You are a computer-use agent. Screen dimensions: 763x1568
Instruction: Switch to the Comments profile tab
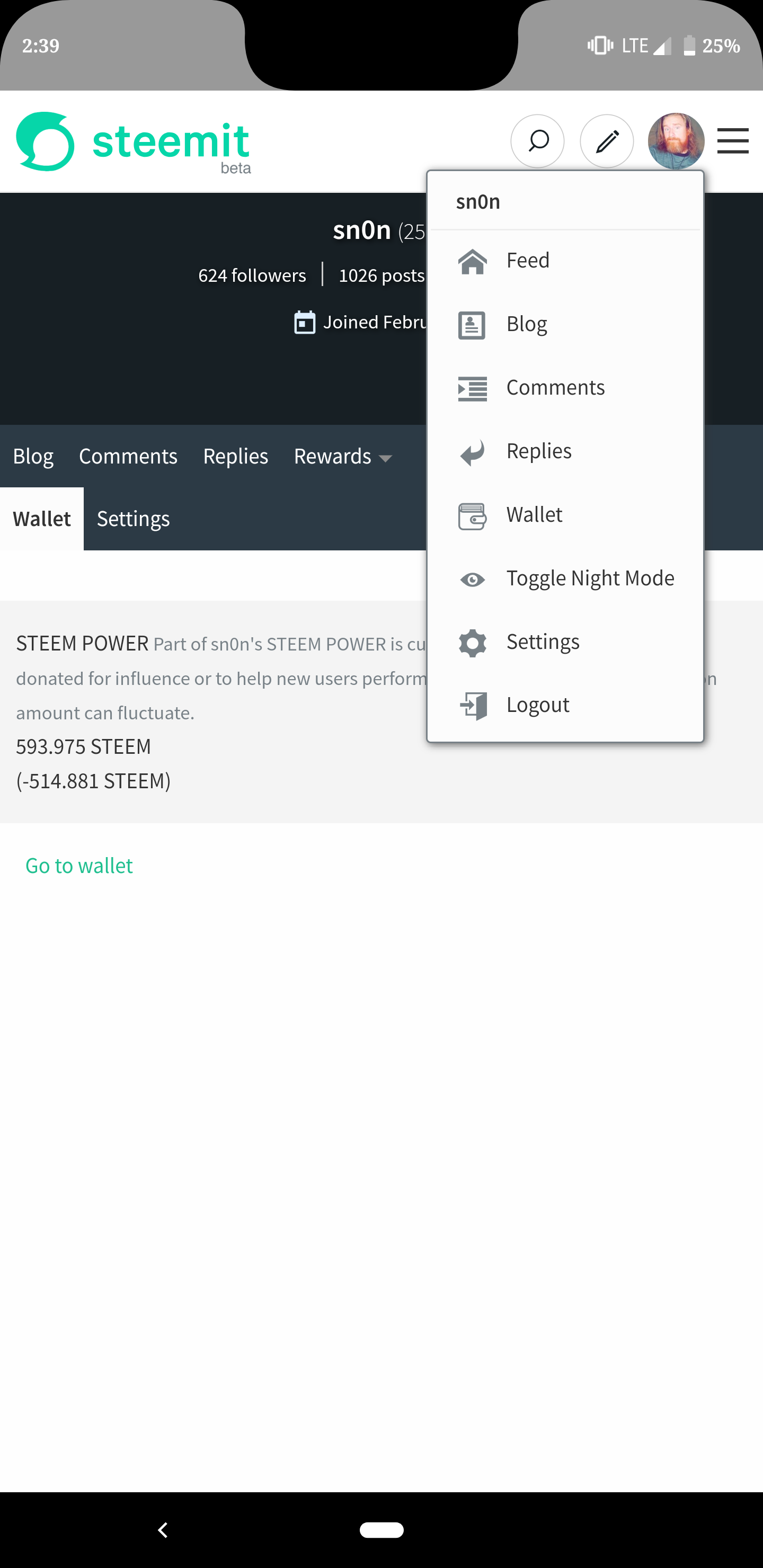(128, 456)
